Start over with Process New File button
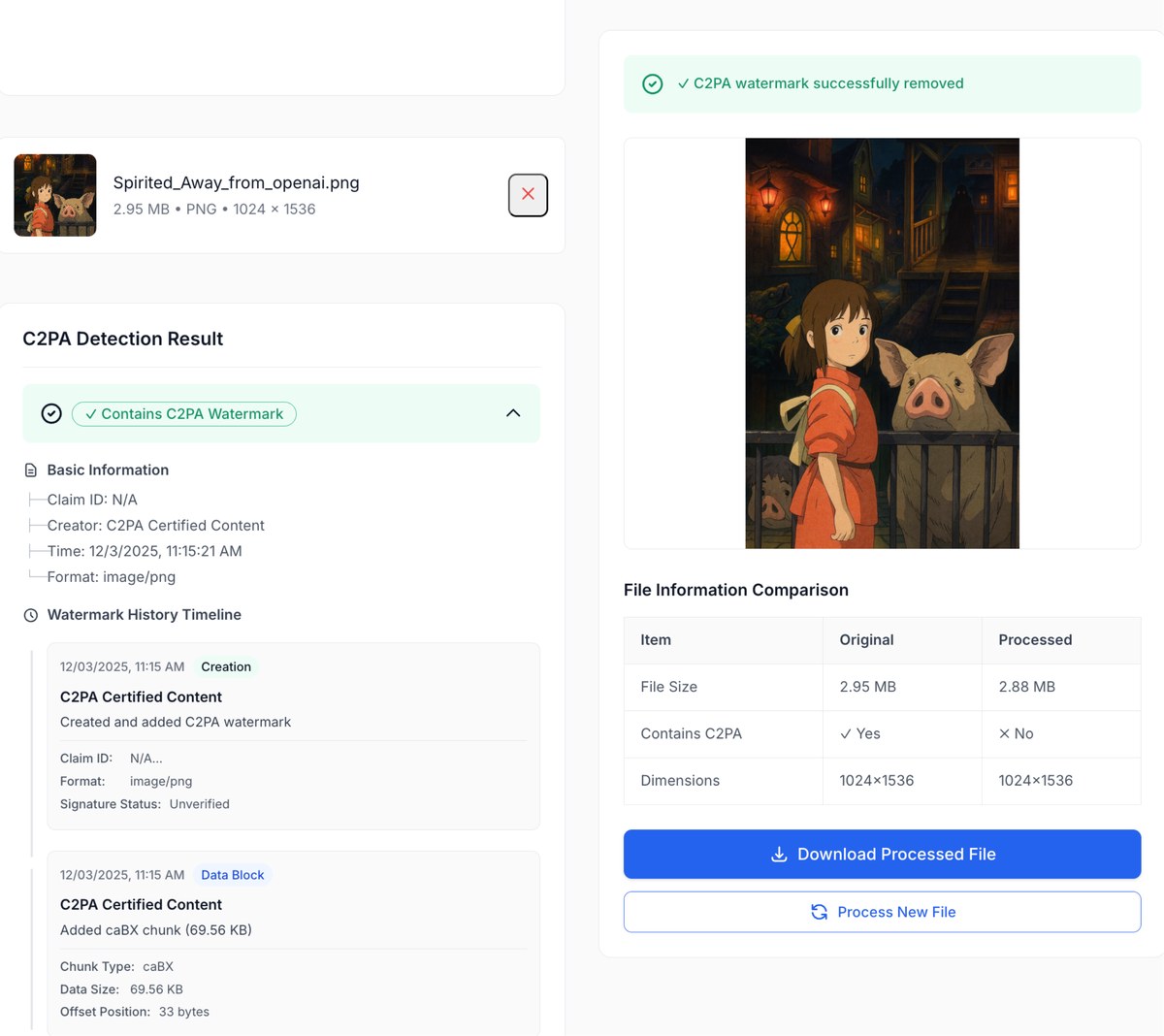This screenshot has width=1164, height=1036. click(x=882, y=912)
